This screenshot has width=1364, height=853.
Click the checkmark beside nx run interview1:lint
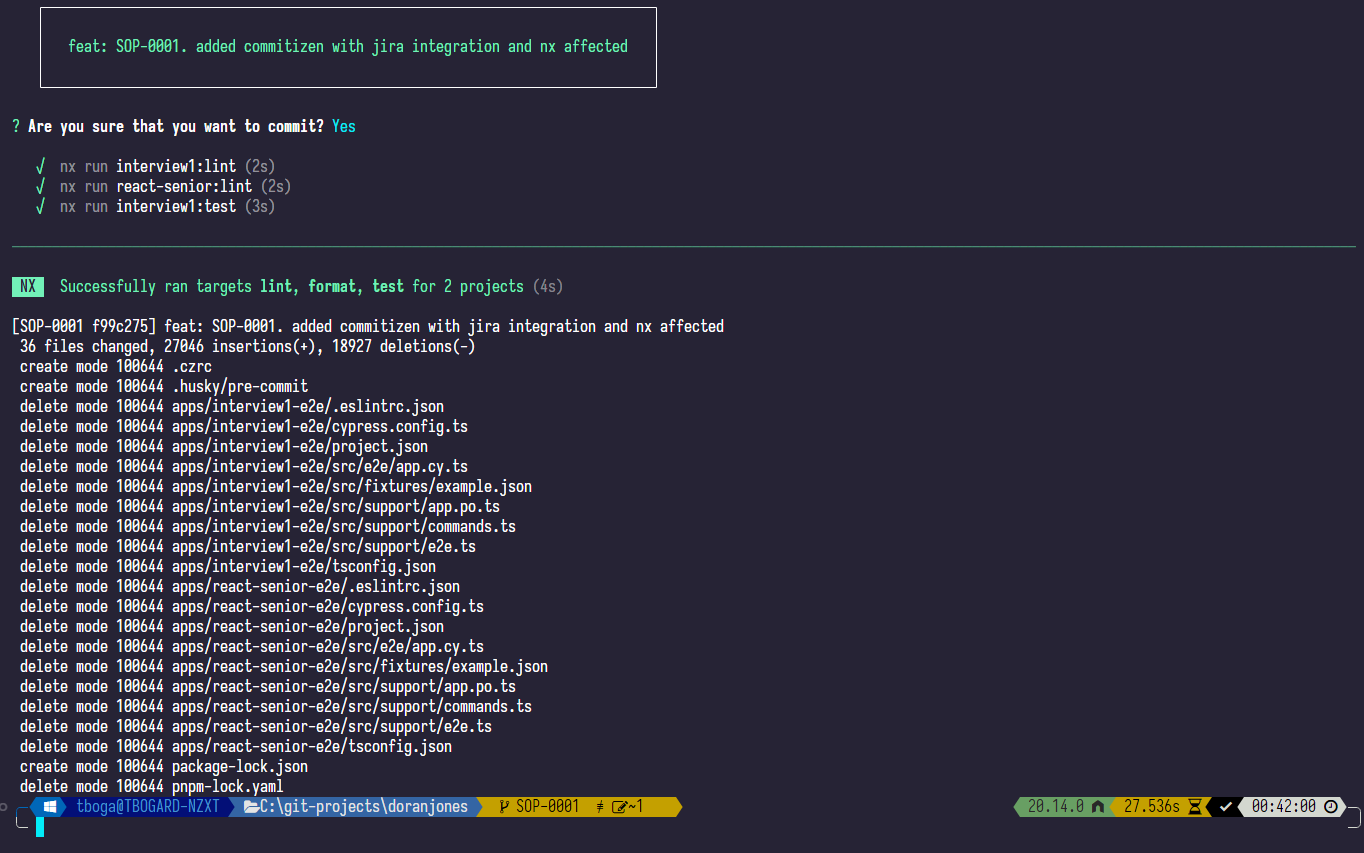coord(40,166)
